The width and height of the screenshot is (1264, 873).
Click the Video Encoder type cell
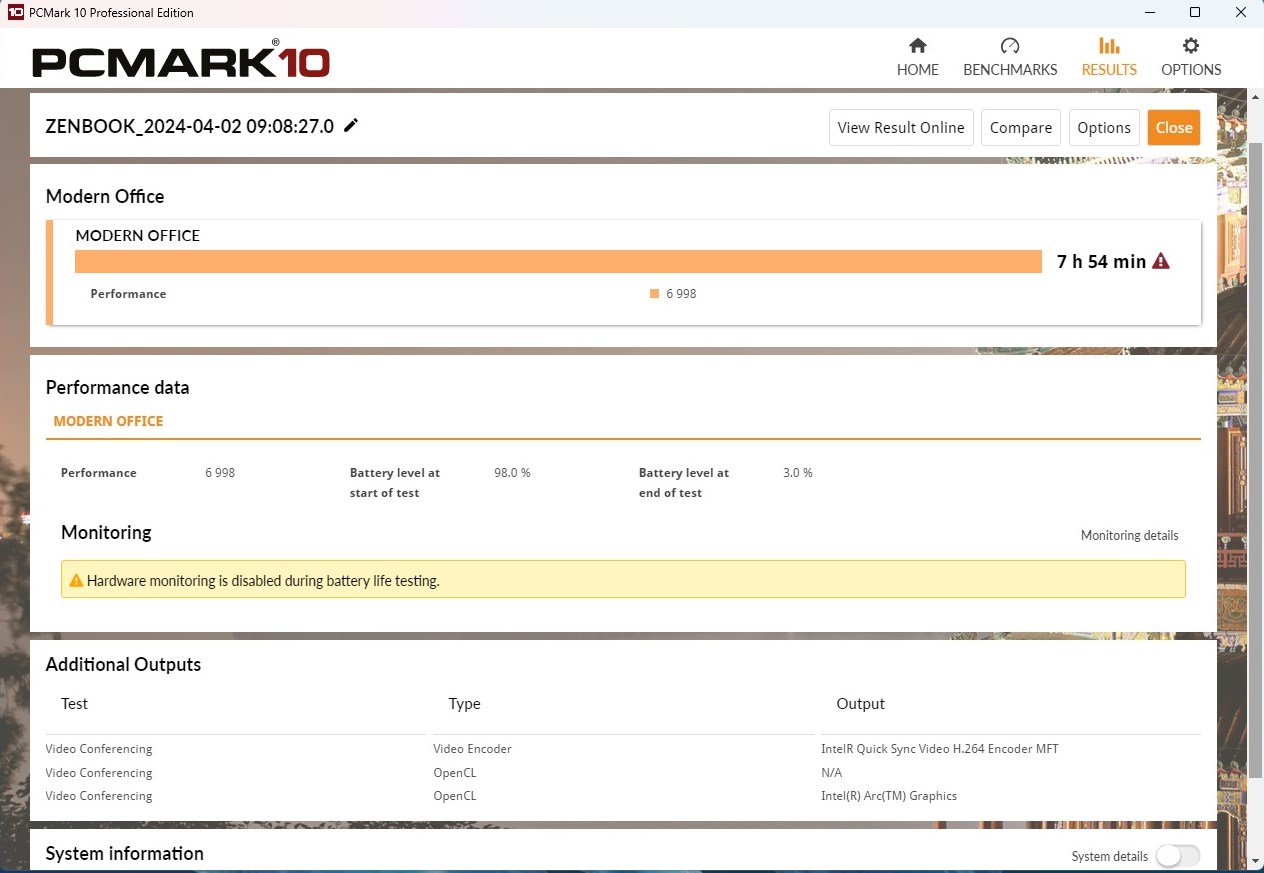point(472,749)
